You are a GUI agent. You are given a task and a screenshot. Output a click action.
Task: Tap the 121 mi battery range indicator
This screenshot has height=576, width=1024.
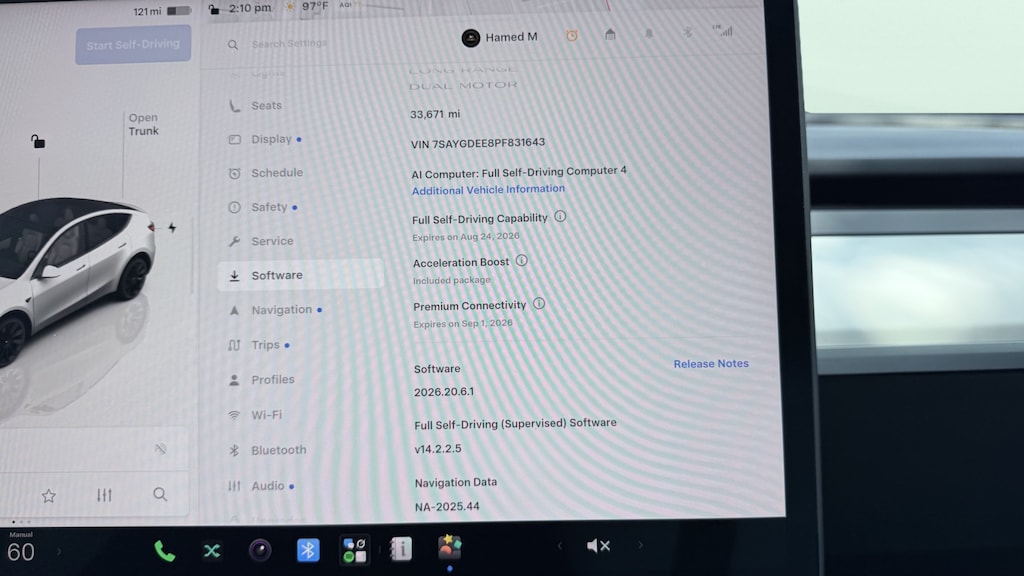[161, 11]
